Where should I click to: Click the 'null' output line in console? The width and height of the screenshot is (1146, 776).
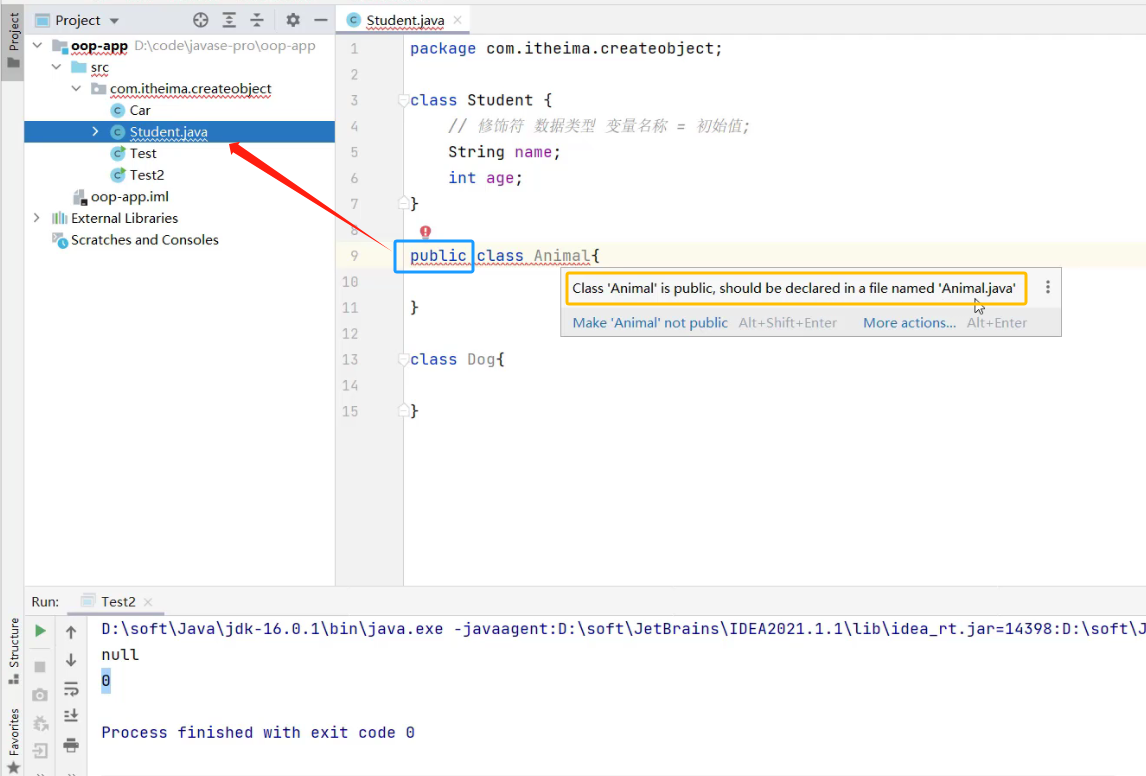click(120, 655)
